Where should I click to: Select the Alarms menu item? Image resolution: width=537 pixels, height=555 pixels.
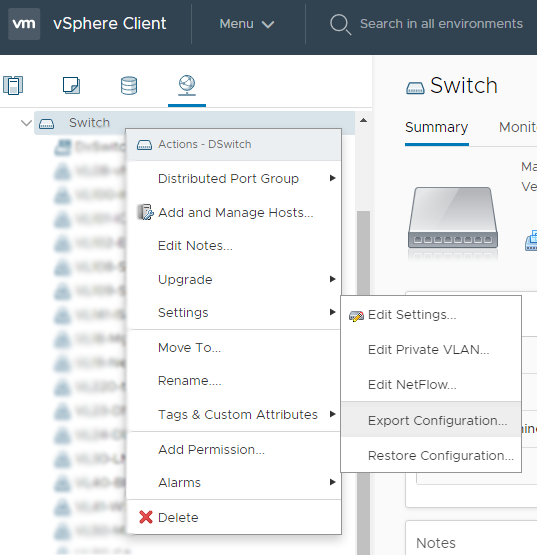pyautogui.click(x=234, y=482)
